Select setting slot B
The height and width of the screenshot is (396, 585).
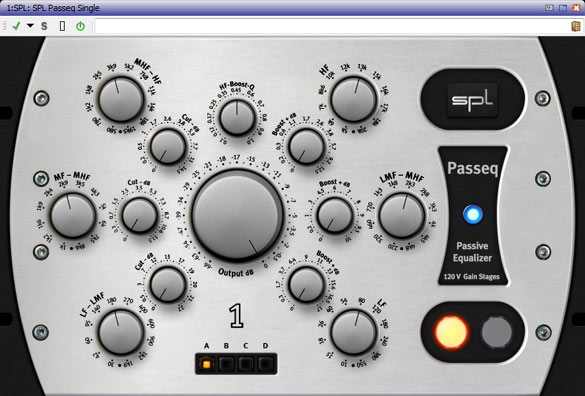click(226, 364)
